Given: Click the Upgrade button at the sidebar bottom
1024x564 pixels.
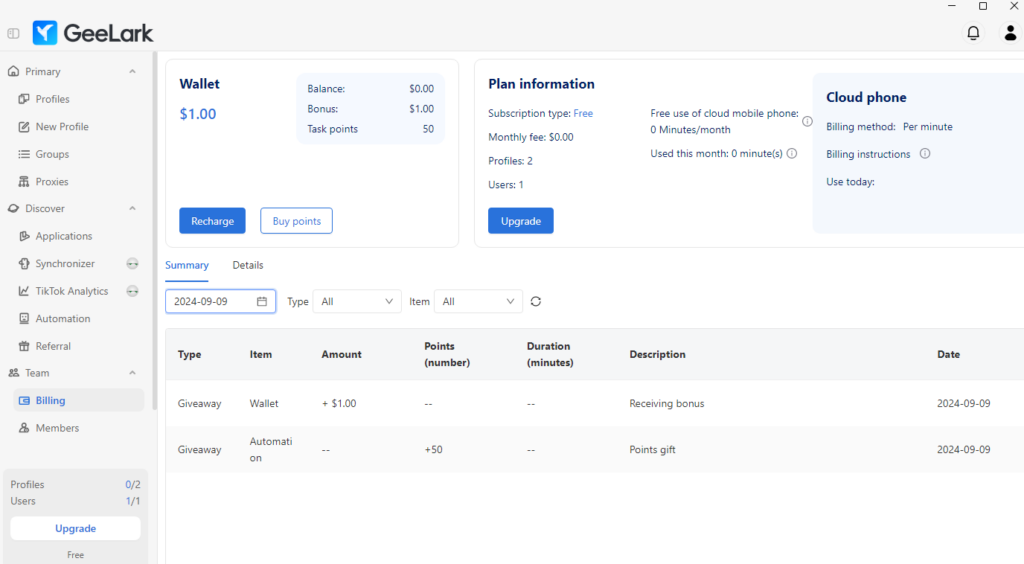Looking at the screenshot, I should pyautogui.click(x=75, y=528).
